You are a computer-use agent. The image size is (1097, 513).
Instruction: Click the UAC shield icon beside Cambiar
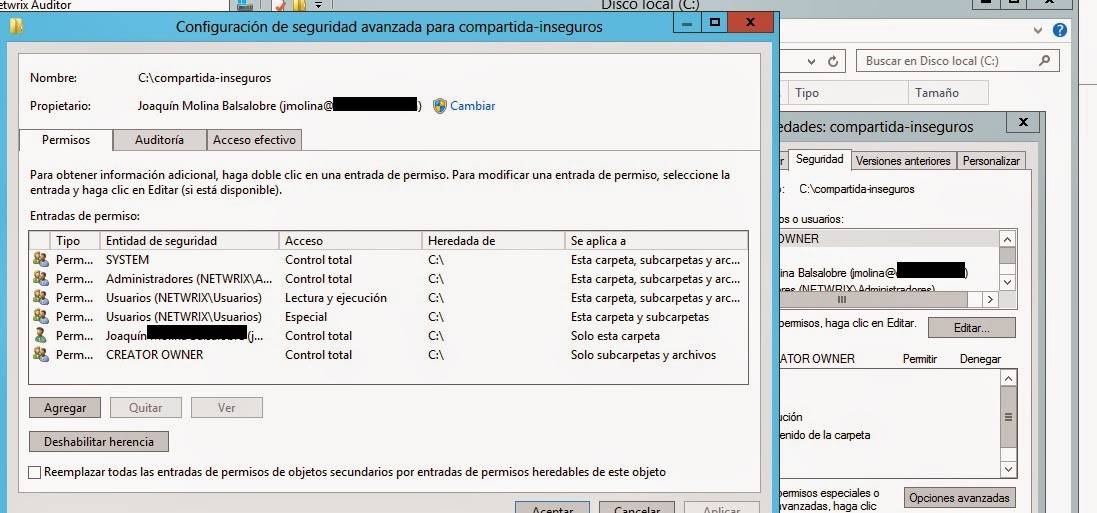[440, 106]
